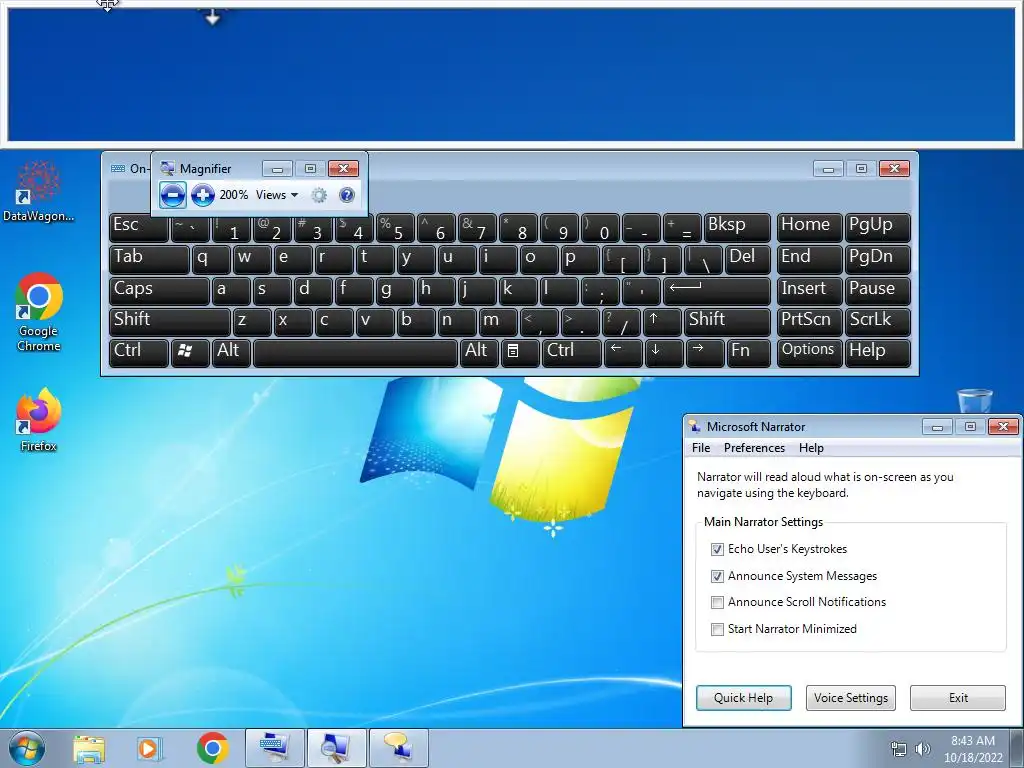Open Magnifier help question icon

coord(347,195)
